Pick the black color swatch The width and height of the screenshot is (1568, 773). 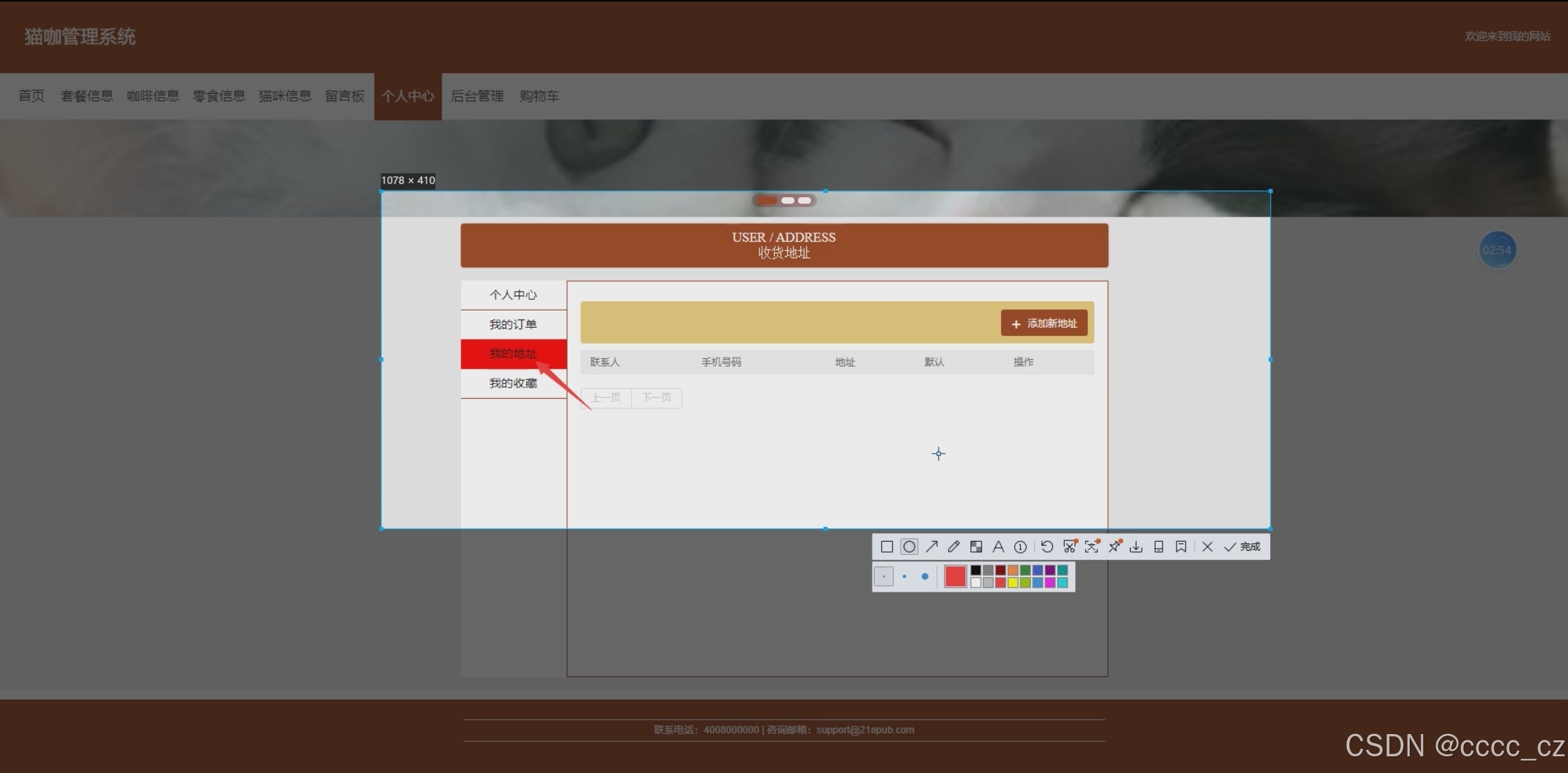[x=976, y=570]
